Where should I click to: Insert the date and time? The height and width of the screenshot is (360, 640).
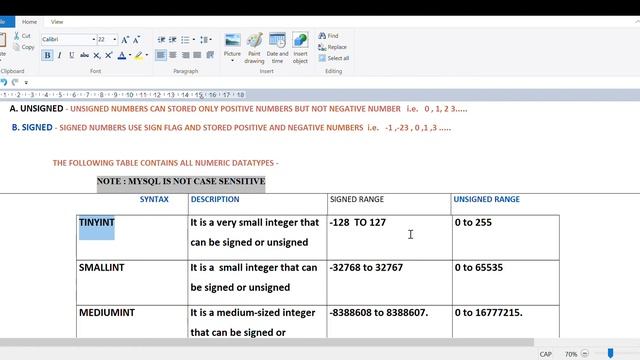click(x=277, y=48)
